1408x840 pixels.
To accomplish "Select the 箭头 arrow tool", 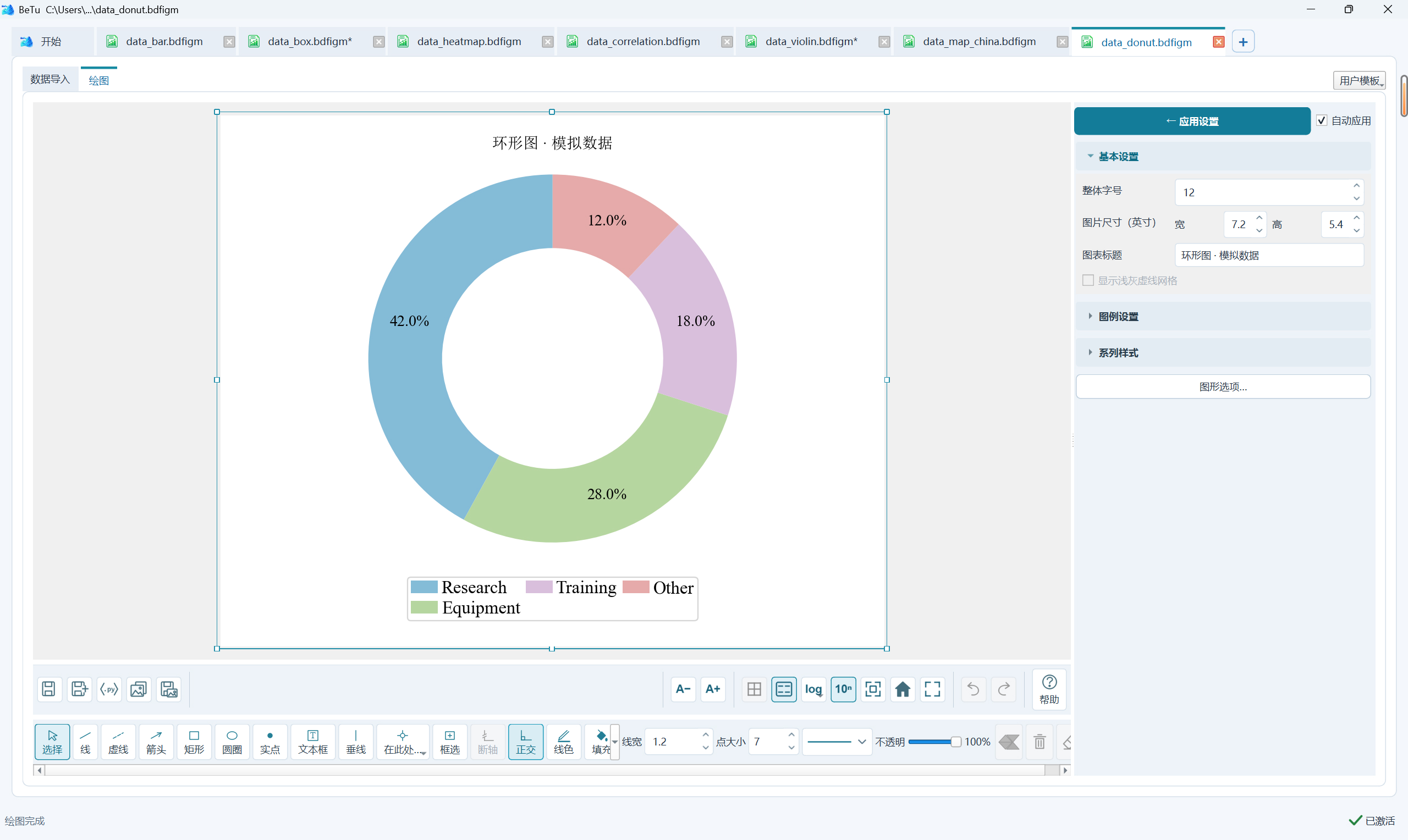I will click(156, 742).
